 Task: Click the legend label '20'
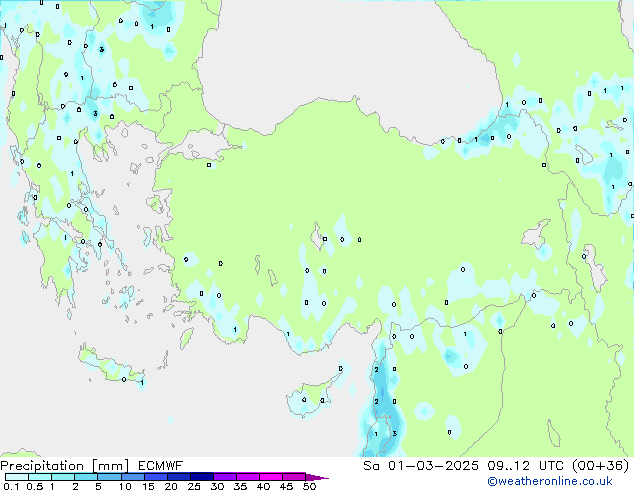(171, 486)
